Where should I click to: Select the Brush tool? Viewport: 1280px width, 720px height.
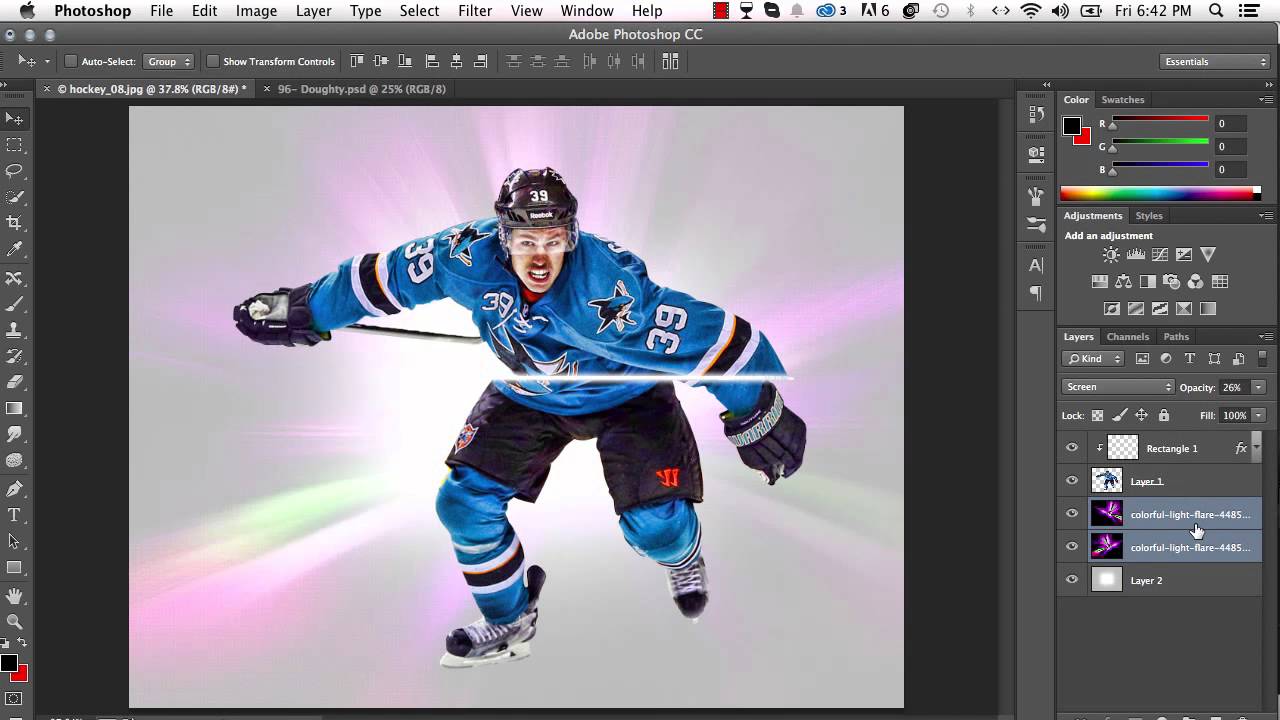(x=14, y=304)
